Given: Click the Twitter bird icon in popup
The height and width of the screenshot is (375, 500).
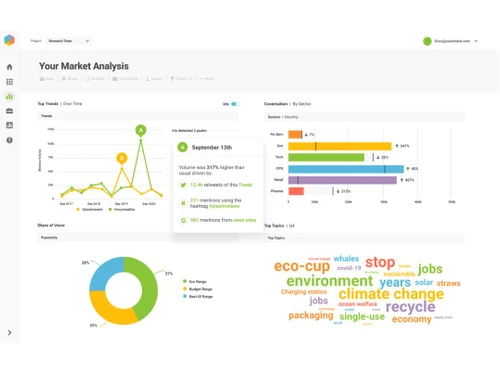Looking at the screenshot, I should (x=183, y=185).
